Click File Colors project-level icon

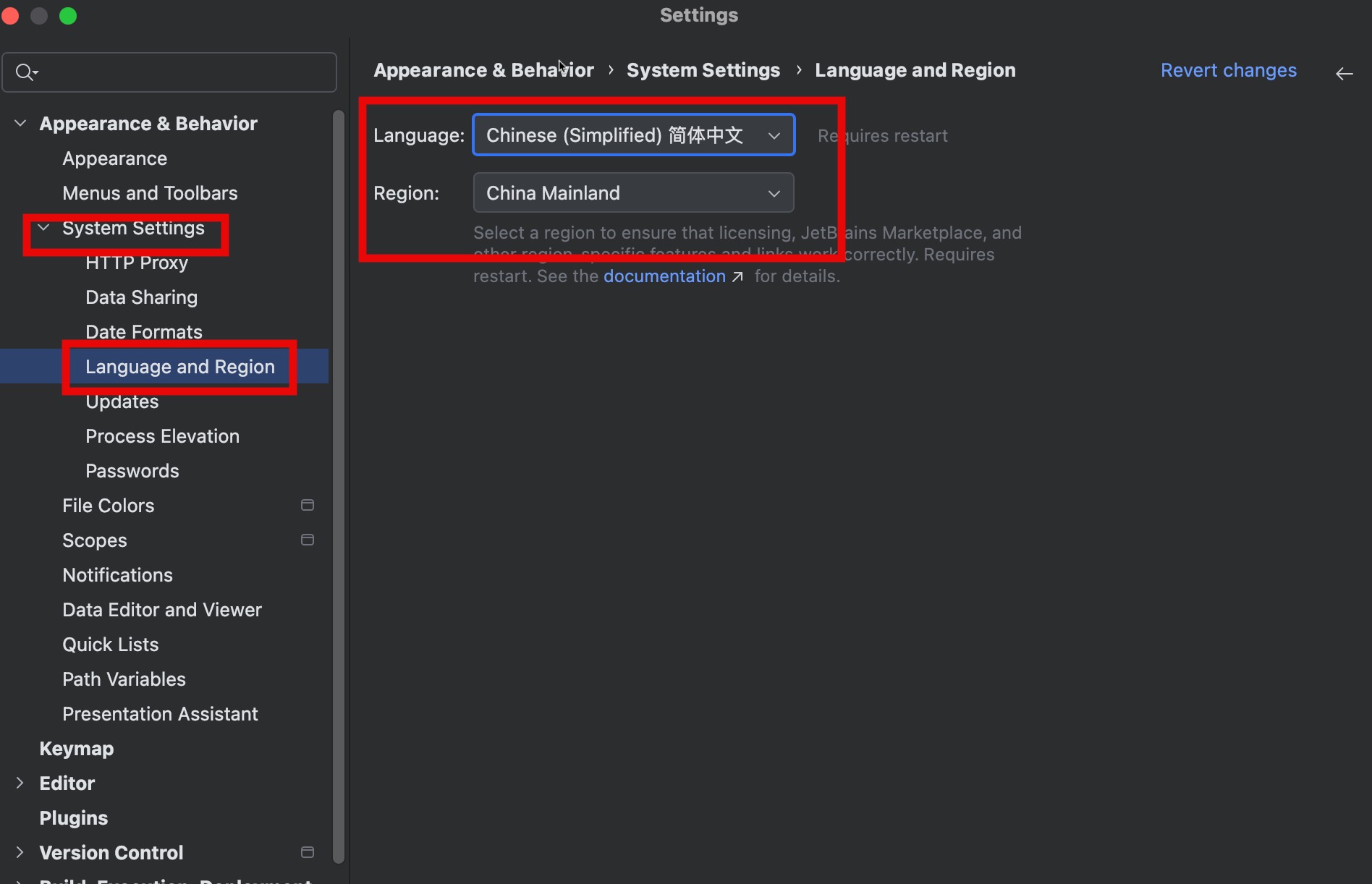[x=308, y=505]
